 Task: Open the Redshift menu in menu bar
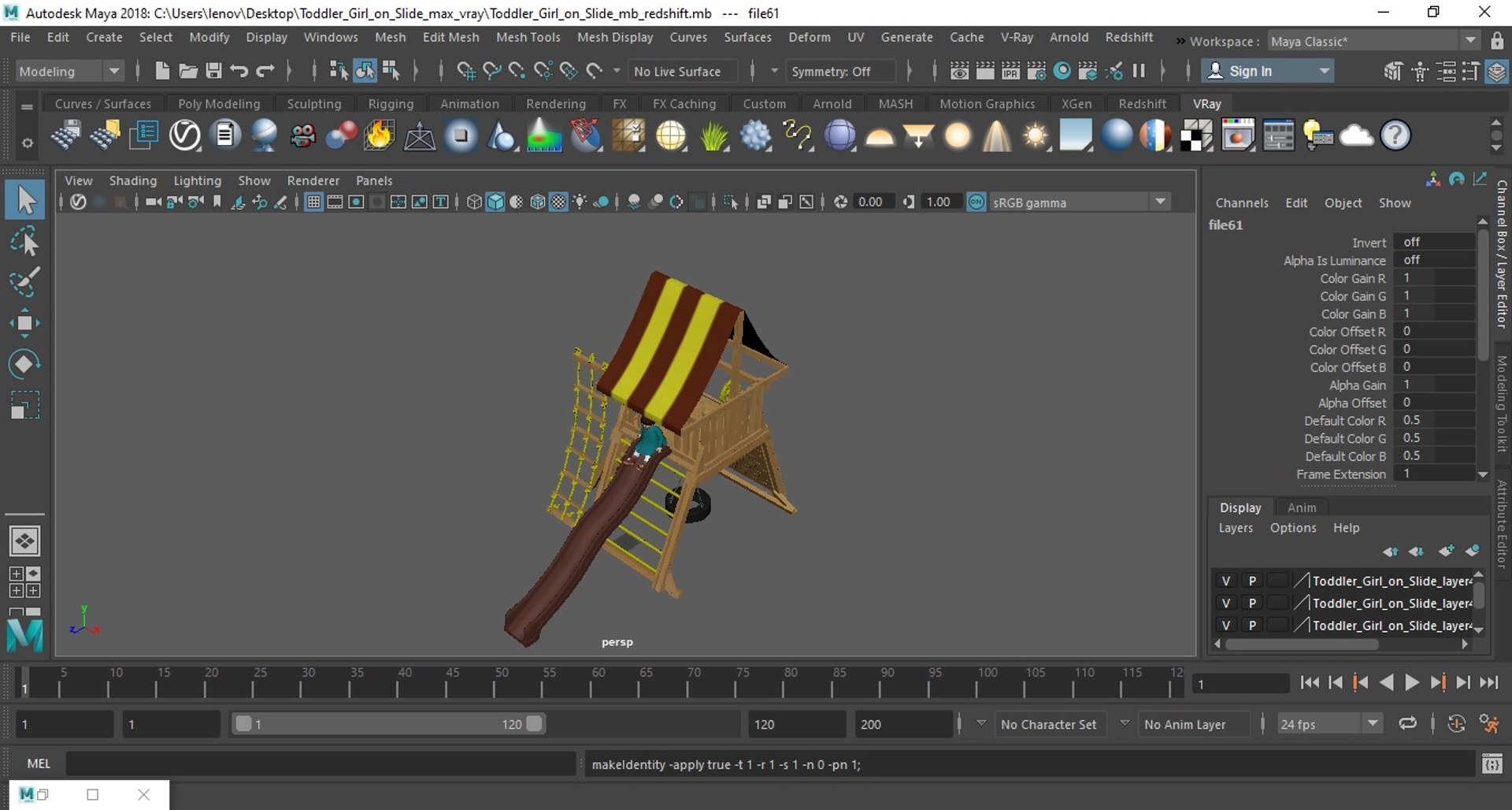1128,37
